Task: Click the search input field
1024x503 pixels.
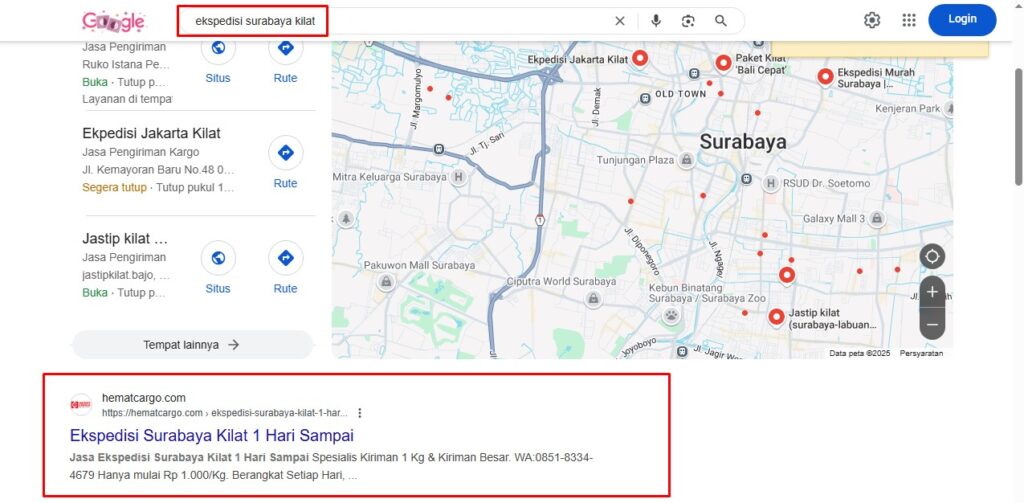Action: pos(400,20)
